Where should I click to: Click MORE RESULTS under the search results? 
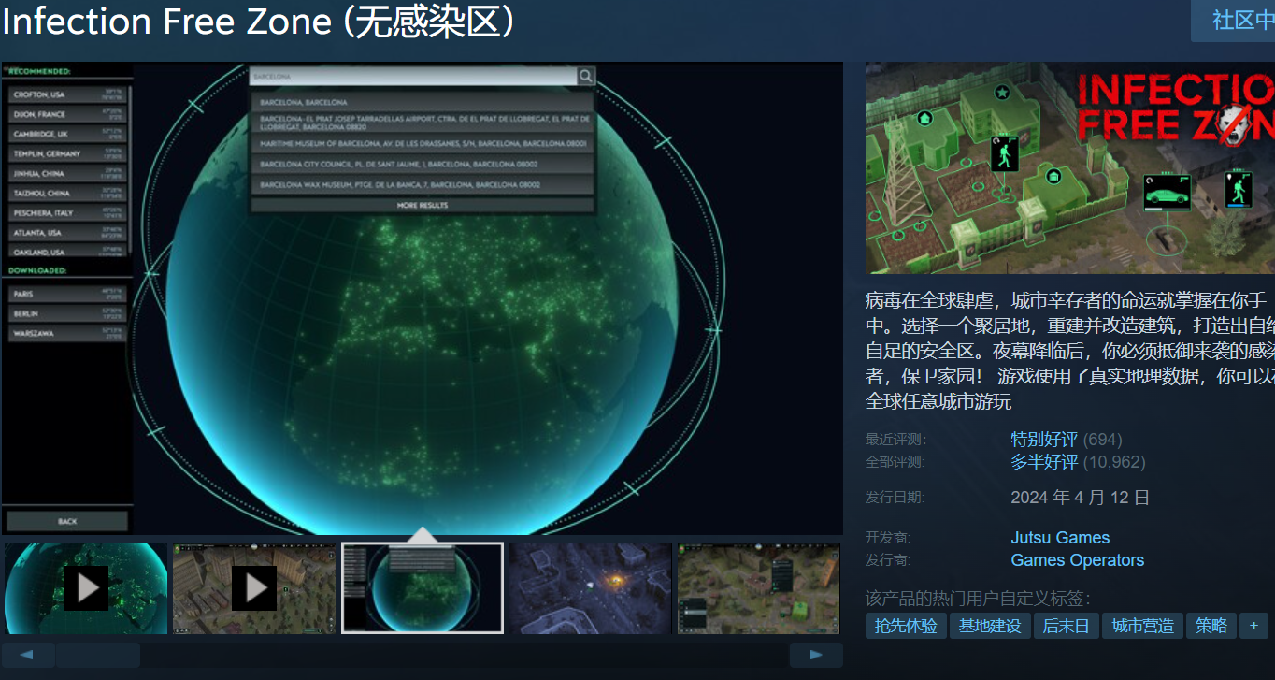click(x=422, y=205)
